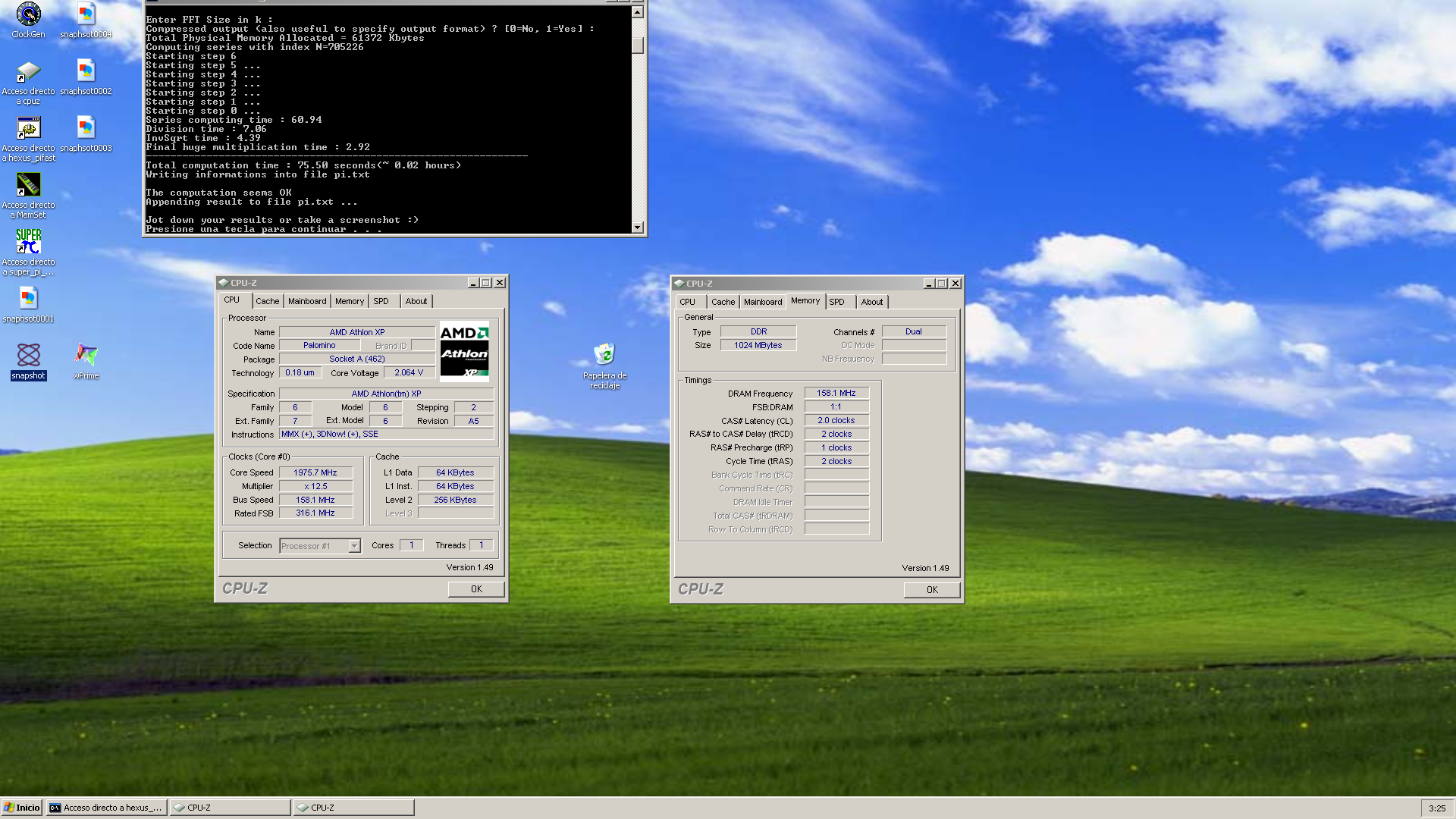Switch to hexus taskbar console item
Image resolution: width=1456 pixels, height=819 pixels.
(105, 808)
